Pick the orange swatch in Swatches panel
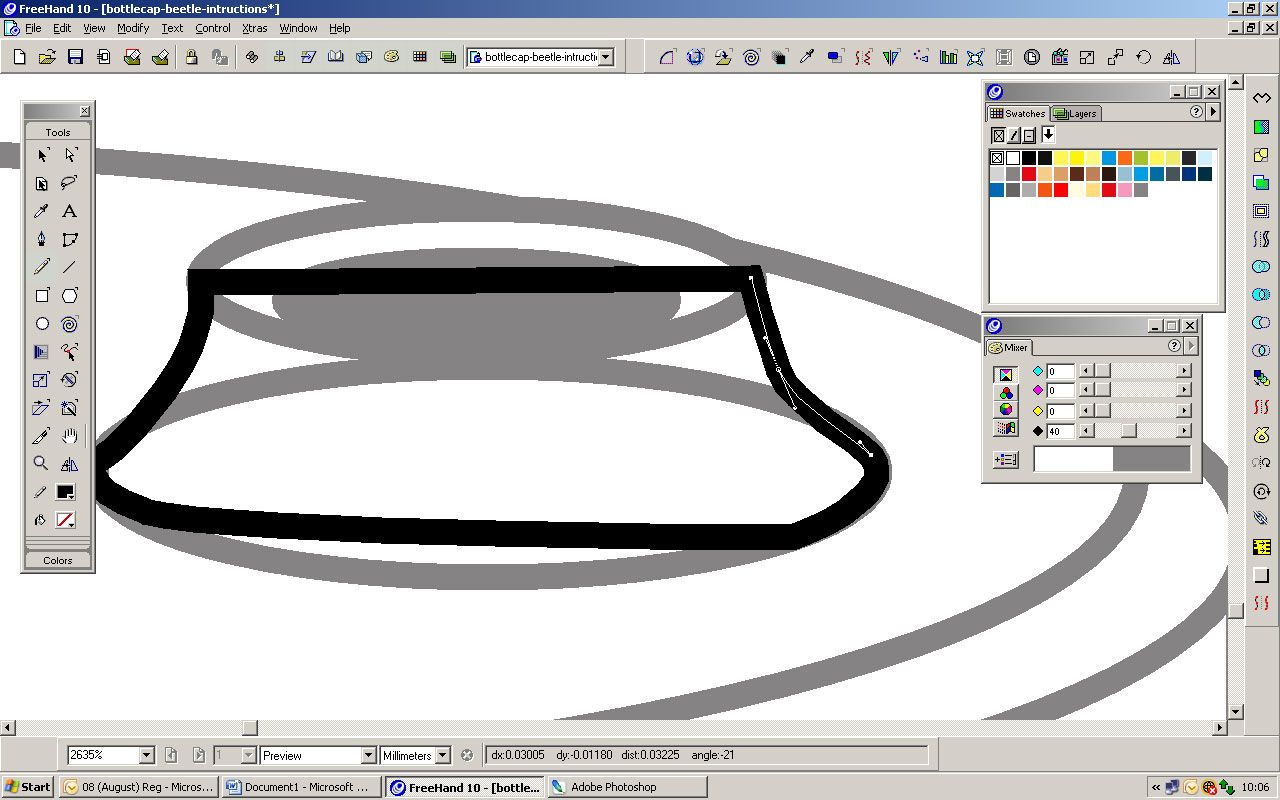 (1125, 158)
